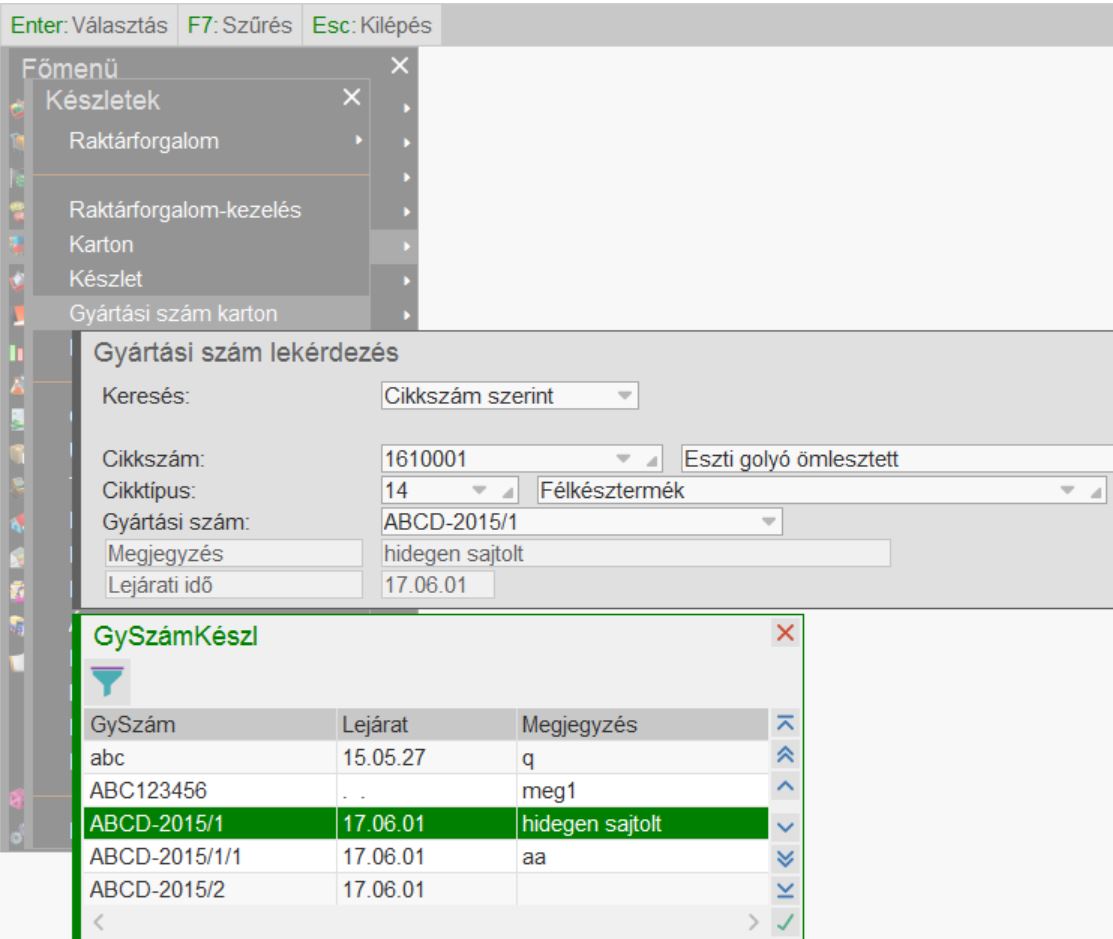Open the Félkésztermék dropdown arrow
Image resolution: width=1113 pixels, height=939 pixels.
(1067, 490)
